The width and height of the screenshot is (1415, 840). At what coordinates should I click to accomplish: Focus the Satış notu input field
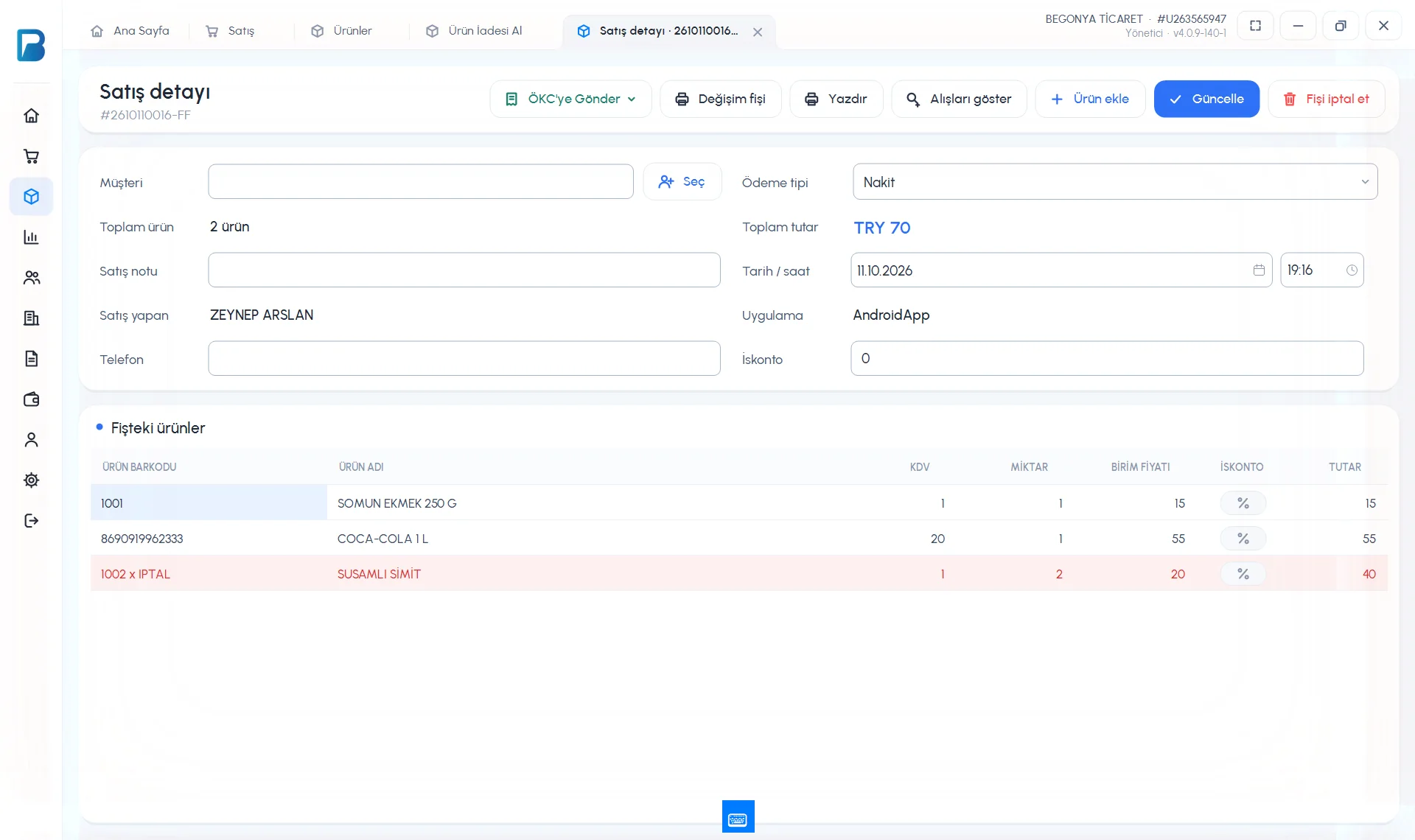click(x=464, y=270)
